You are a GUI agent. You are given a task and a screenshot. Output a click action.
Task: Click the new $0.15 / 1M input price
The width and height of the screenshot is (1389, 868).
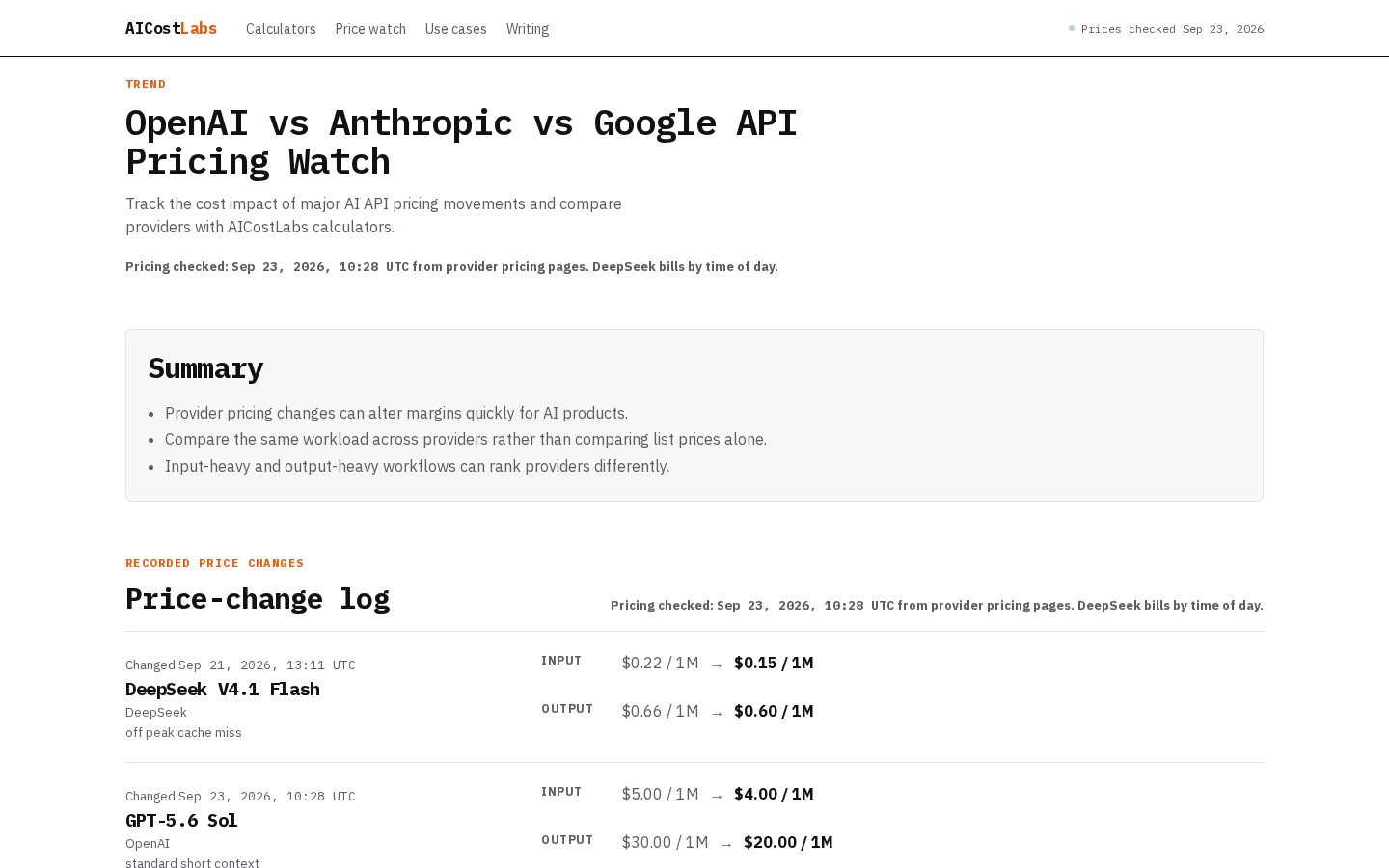click(x=774, y=663)
